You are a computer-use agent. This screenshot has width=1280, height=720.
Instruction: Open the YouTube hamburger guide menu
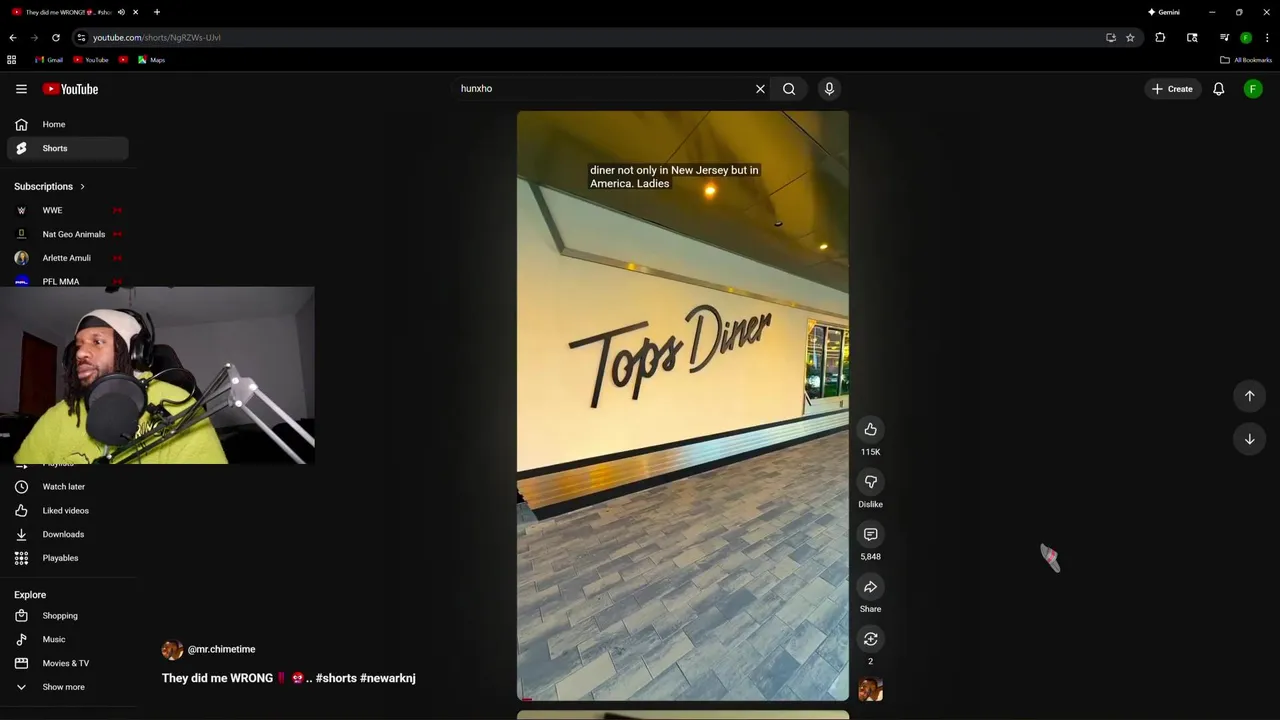[21, 89]
